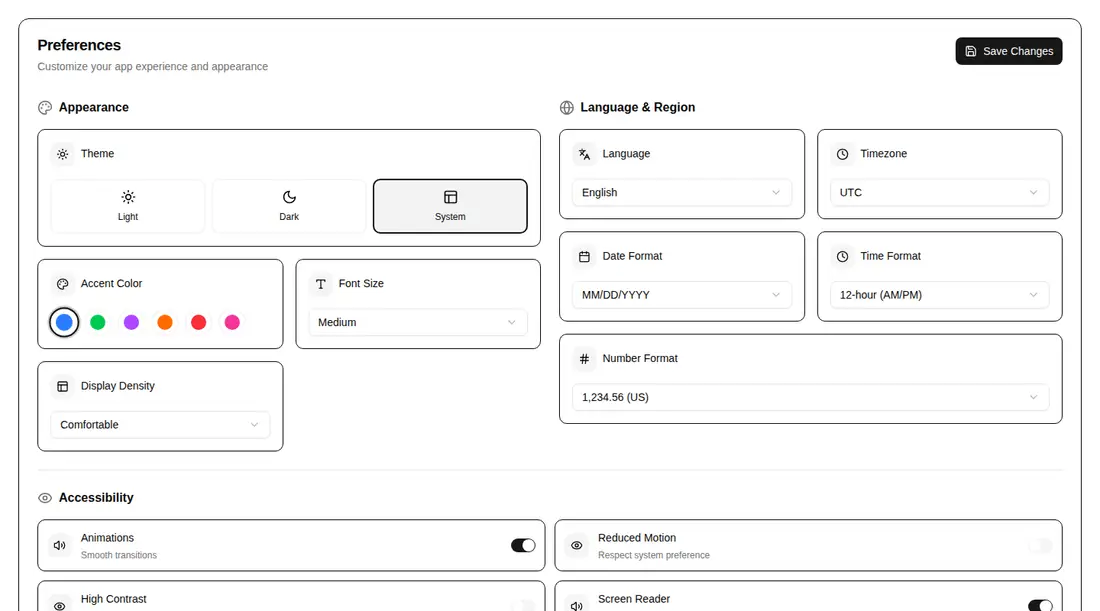Click the clock icon next to Time Format

tap(843, 257)
